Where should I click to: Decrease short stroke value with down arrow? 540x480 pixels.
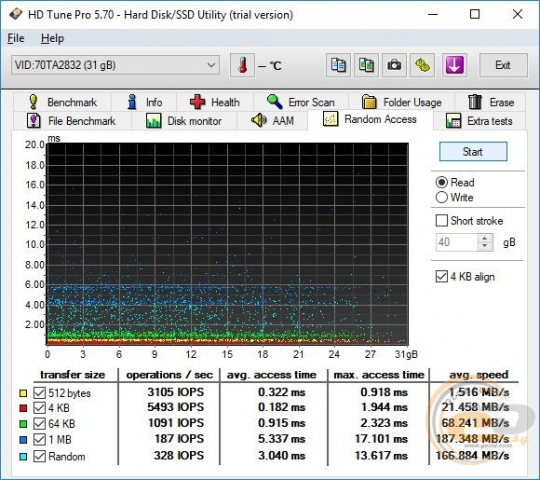(x=485, y=246)
